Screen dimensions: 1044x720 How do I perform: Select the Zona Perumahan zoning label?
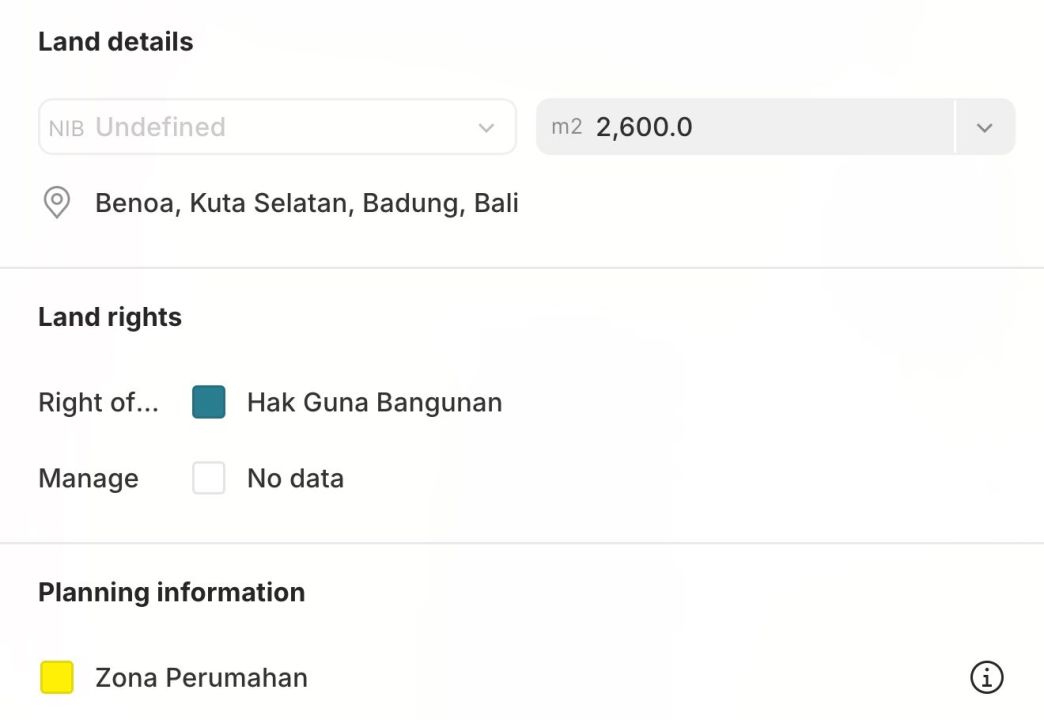201,677
